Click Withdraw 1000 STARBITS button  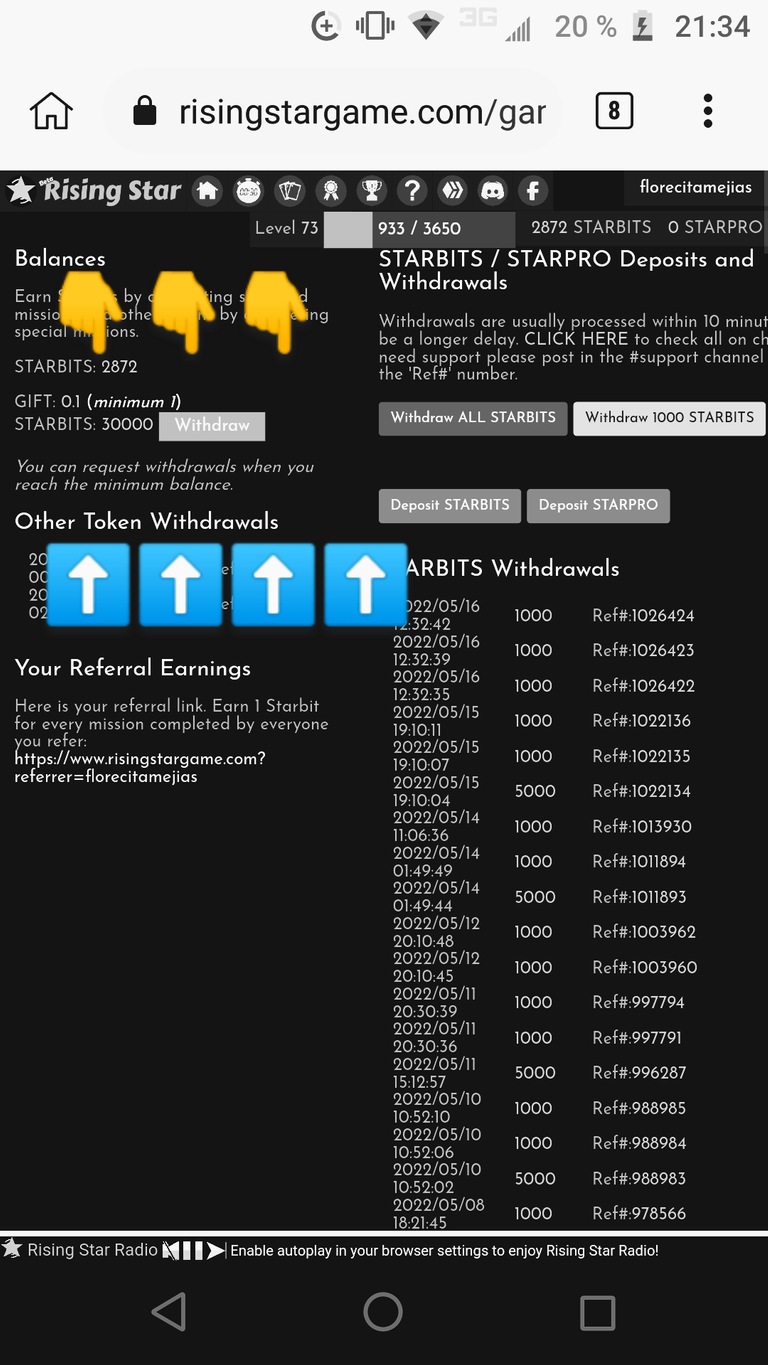pos(669,418)
